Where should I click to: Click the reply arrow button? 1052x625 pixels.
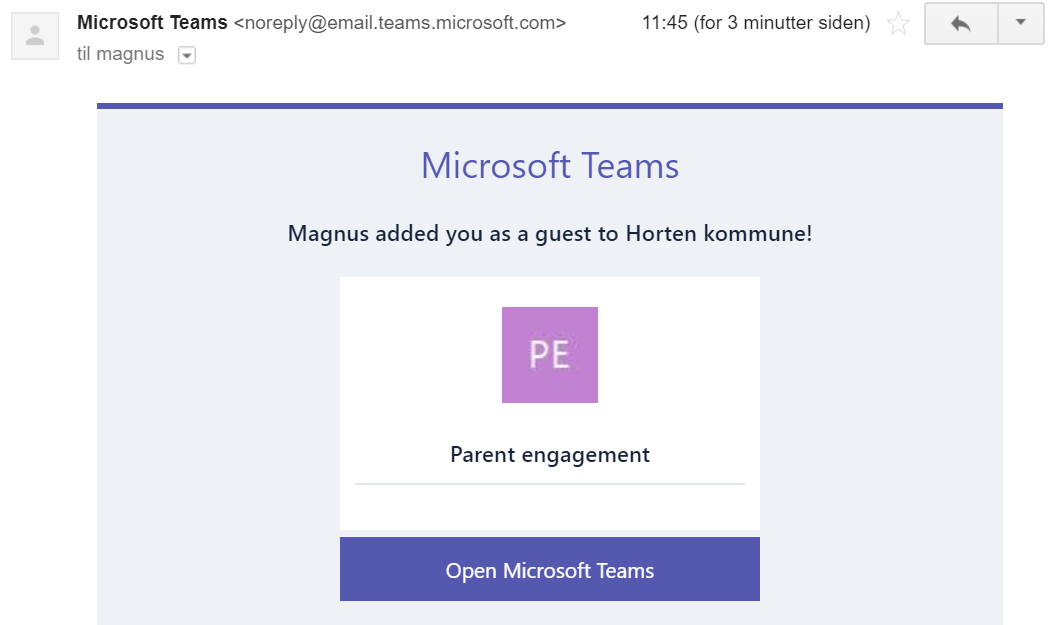click(x=961, y=24)
